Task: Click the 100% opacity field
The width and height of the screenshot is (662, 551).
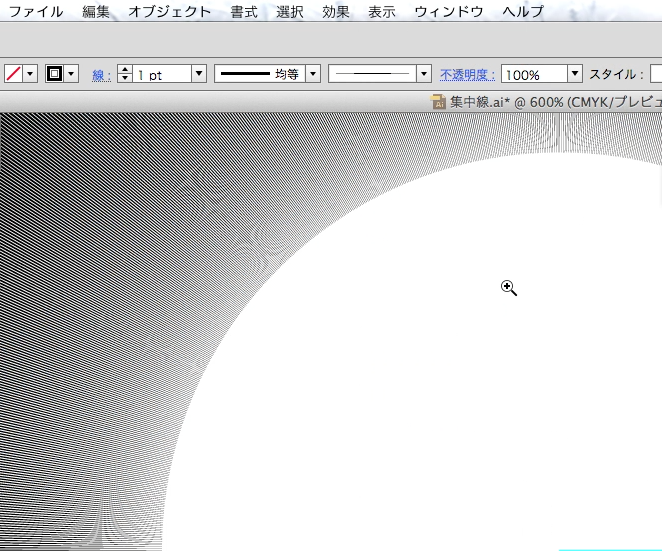Action: pos(534,74)
